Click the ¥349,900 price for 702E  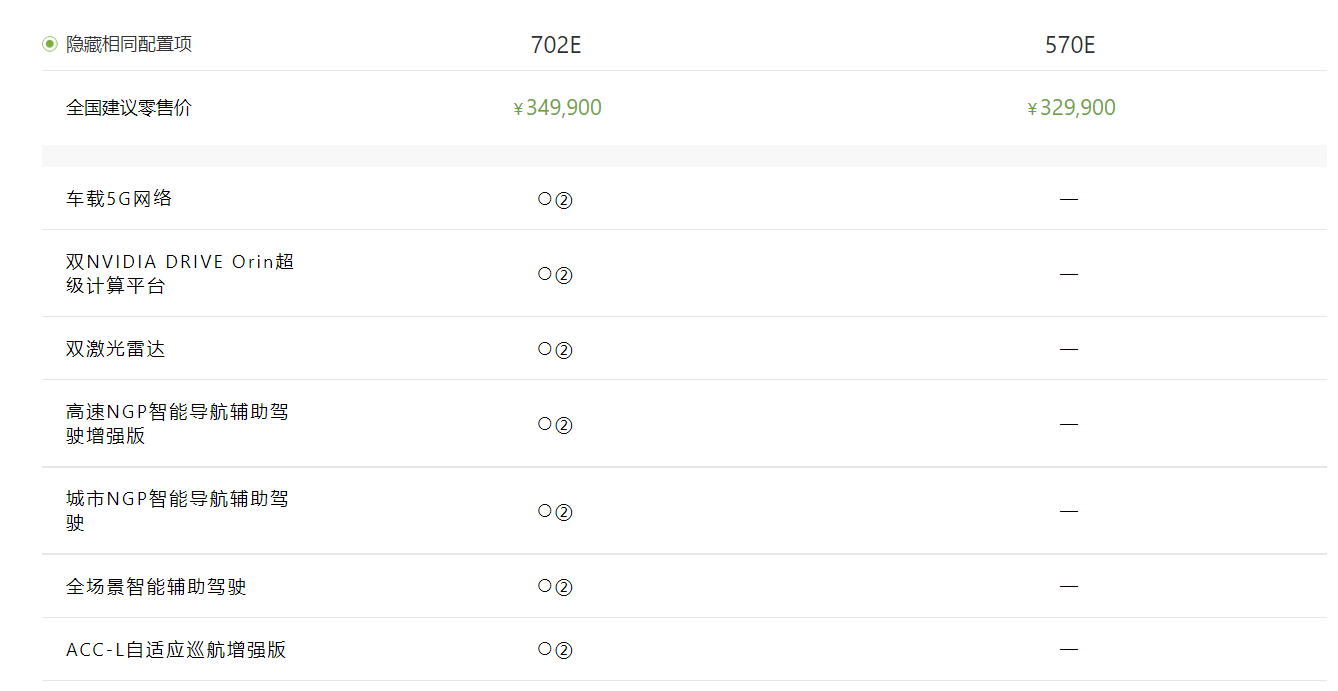[557, 108]
